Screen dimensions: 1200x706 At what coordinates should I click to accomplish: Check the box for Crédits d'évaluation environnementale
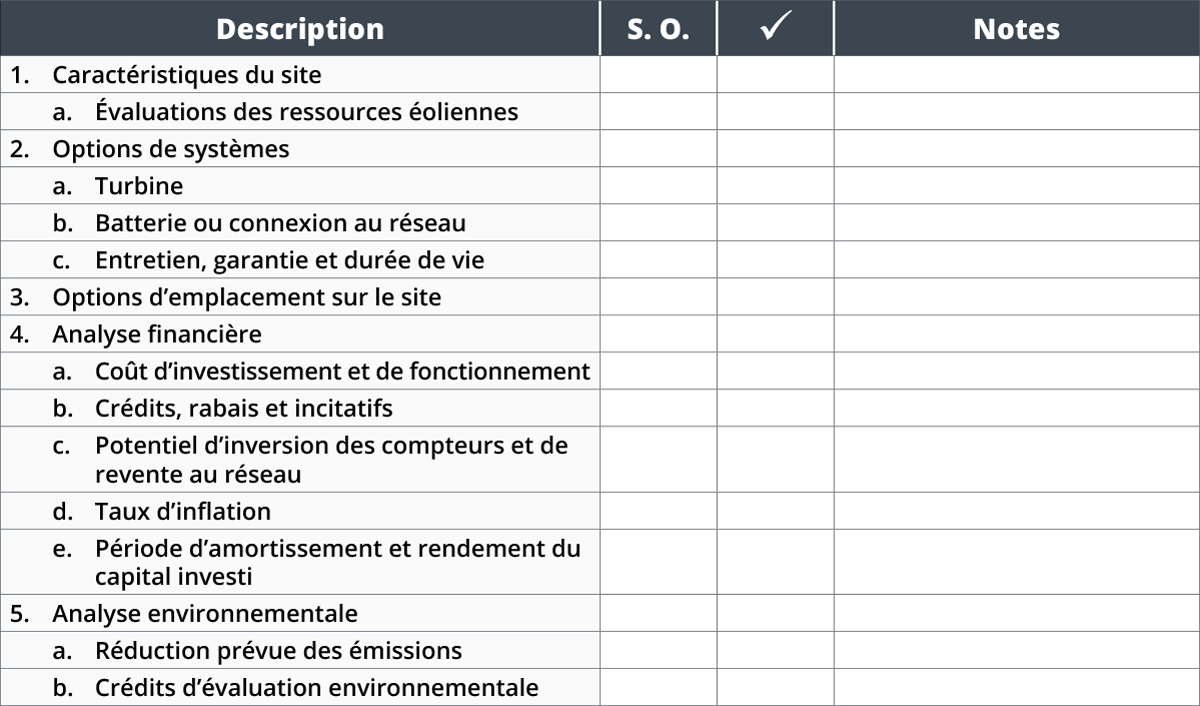click(x=775, y=687)
